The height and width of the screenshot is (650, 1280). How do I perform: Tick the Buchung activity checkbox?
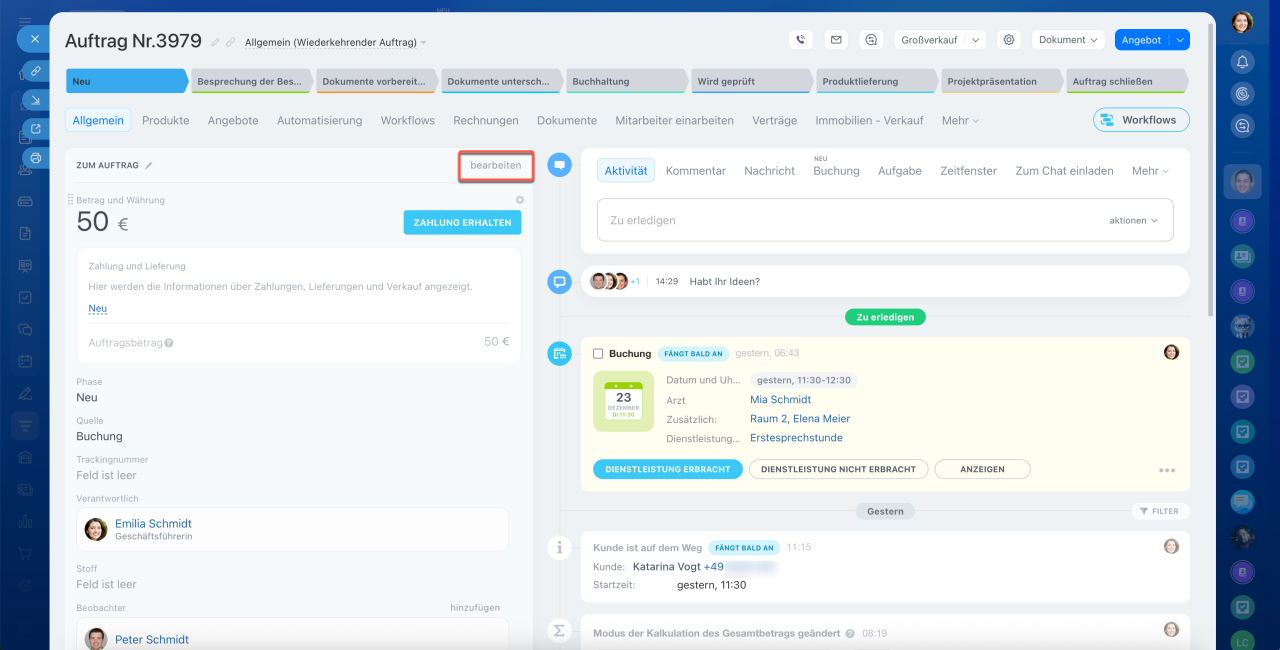(x=598, y=354)
